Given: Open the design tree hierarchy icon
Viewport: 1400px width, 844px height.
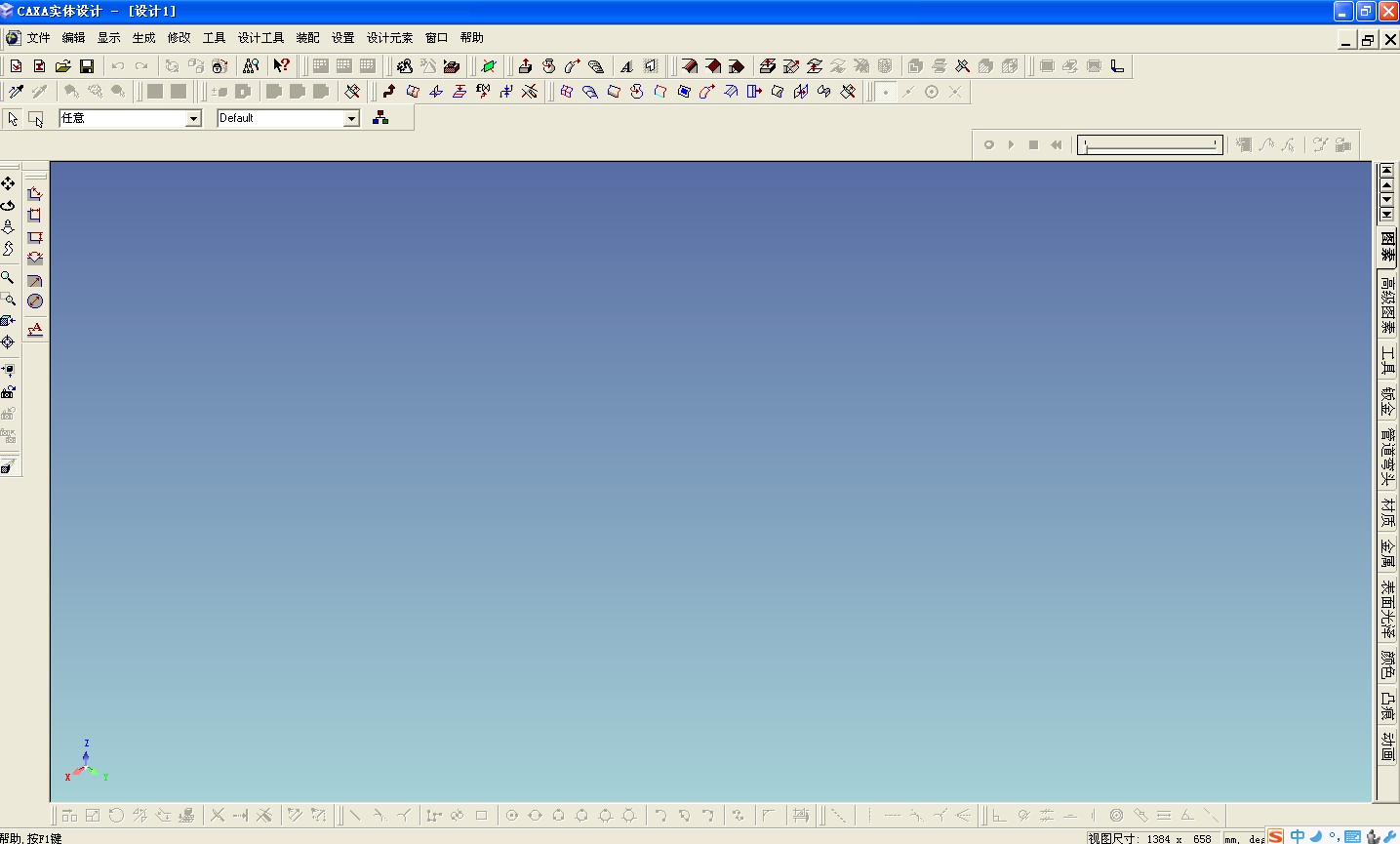Looking at the screenshot, I should click(380, 118).
